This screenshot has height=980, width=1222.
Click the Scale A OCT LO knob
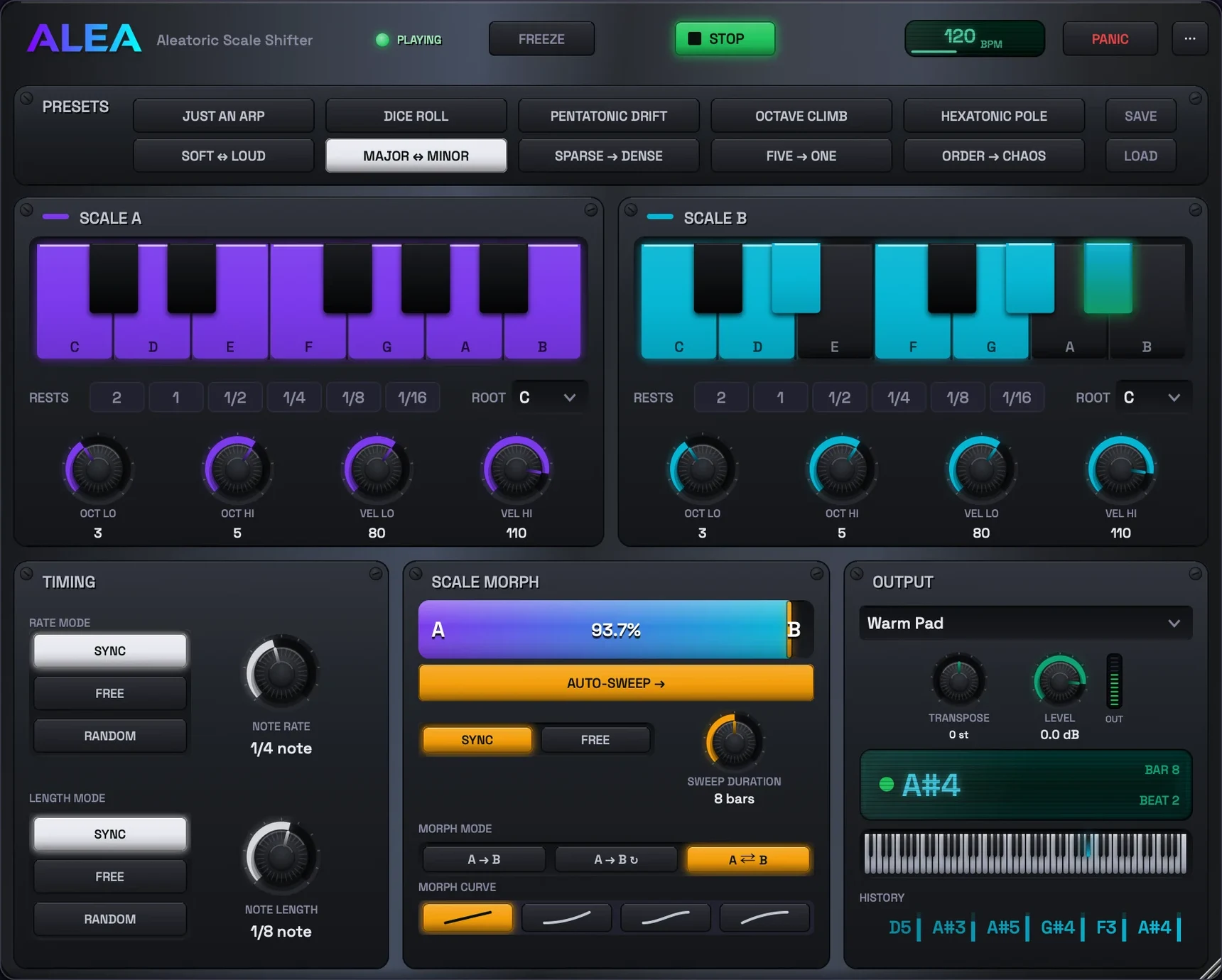click(98, 468)
